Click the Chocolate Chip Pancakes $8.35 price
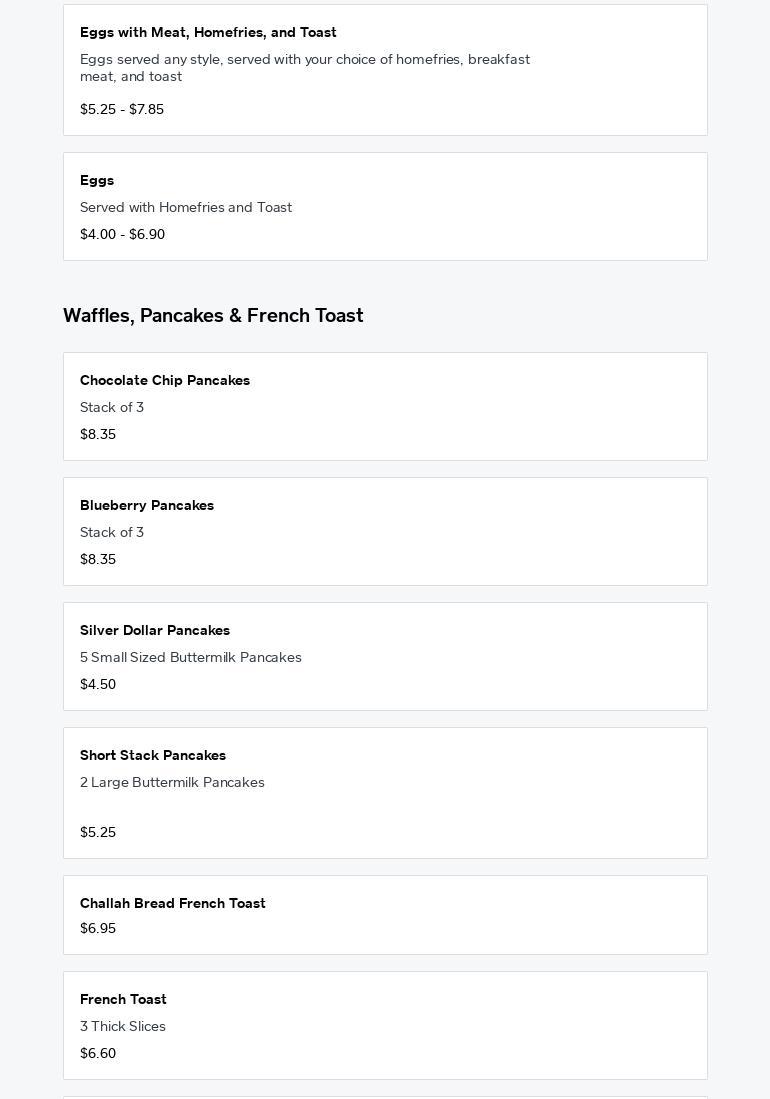770x1099 pixels. coord(98,434)
